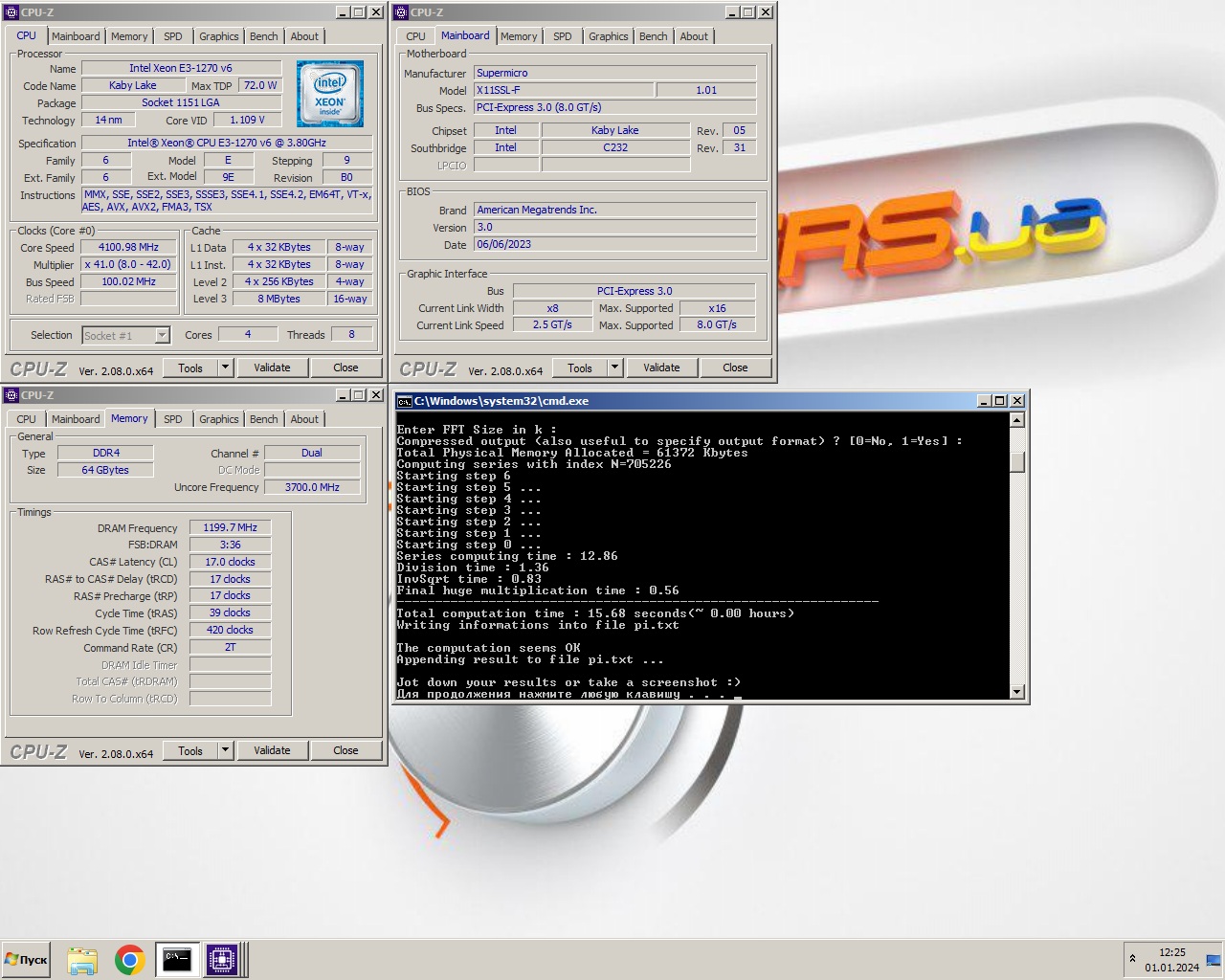
Task: Open About tab in the Memory window
Action: click(x=304, y=419)
